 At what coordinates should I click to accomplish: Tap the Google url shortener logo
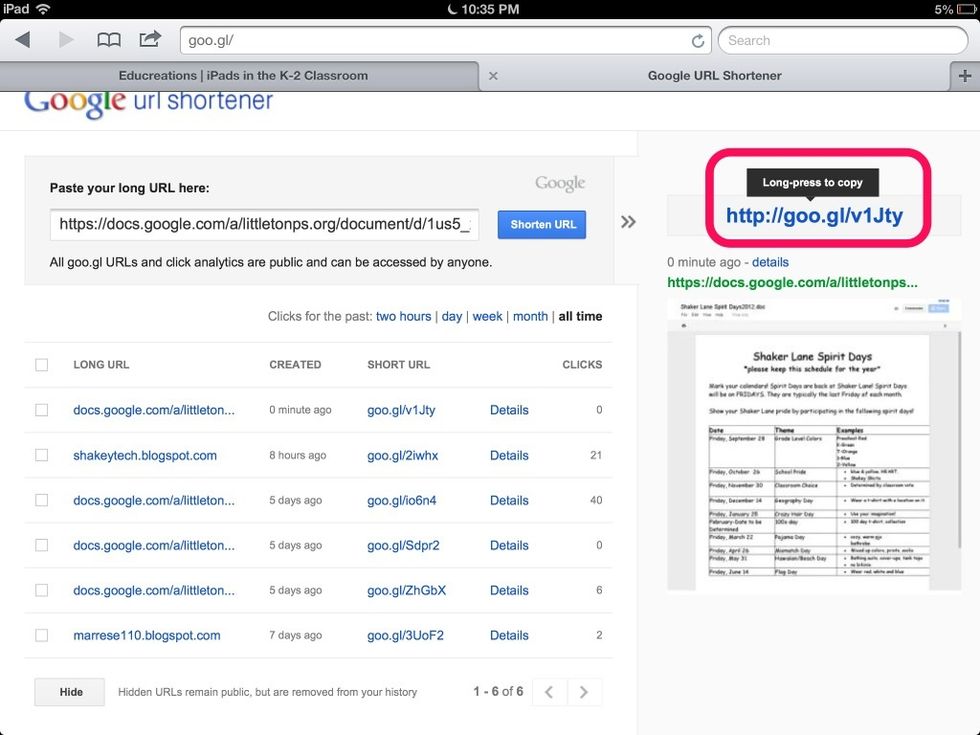(x=149, y=102)
